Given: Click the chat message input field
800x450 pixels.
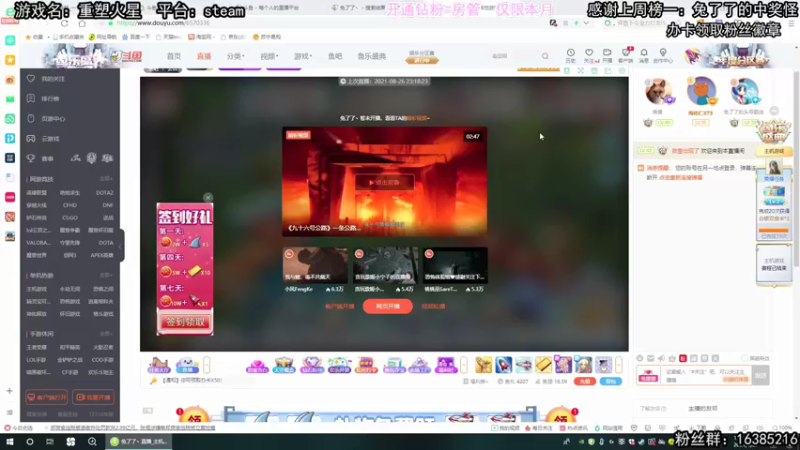Looking at the screenshot, I should [x=707, y=376].
